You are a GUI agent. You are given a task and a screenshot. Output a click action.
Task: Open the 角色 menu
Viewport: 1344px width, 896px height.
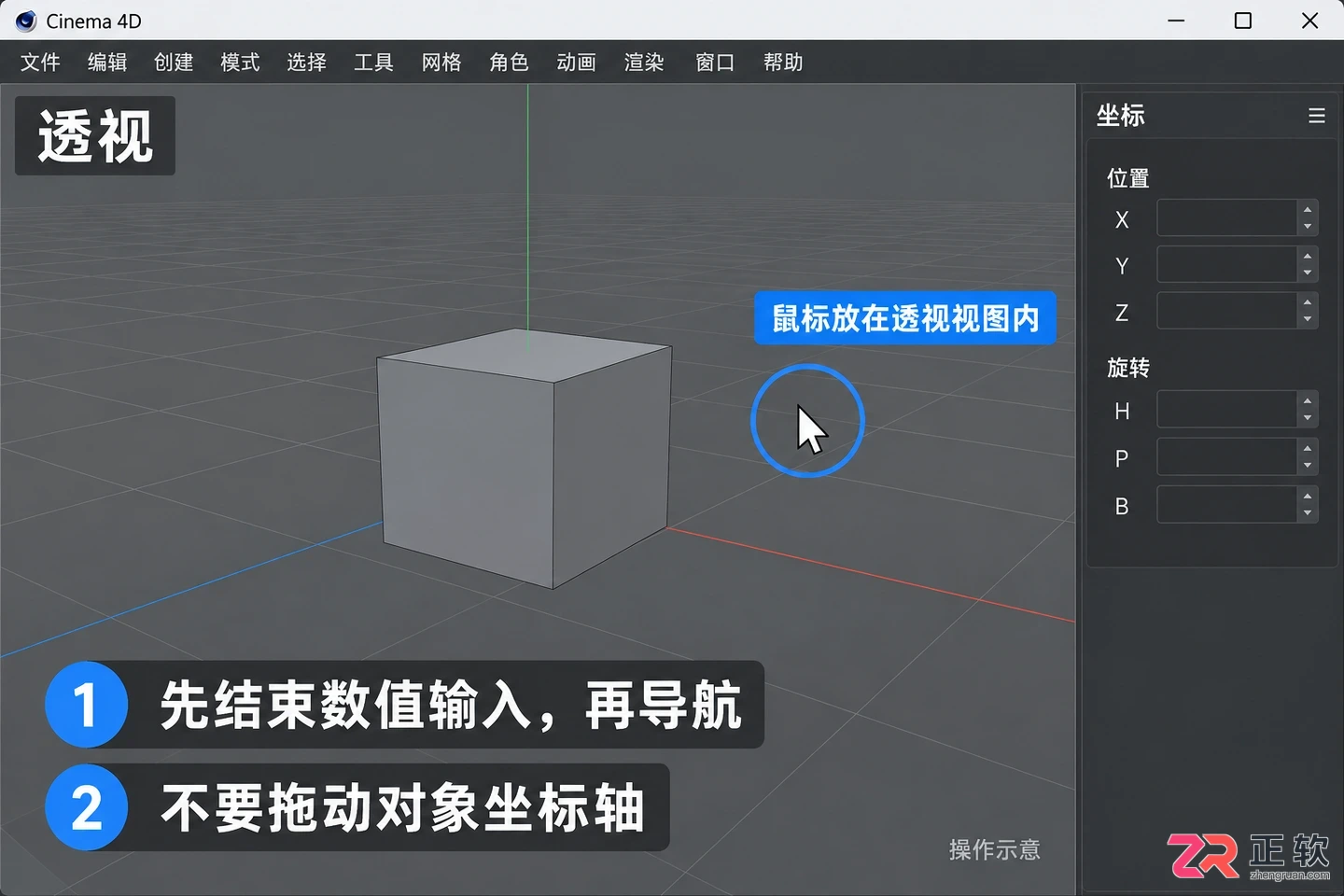point(509,63)
